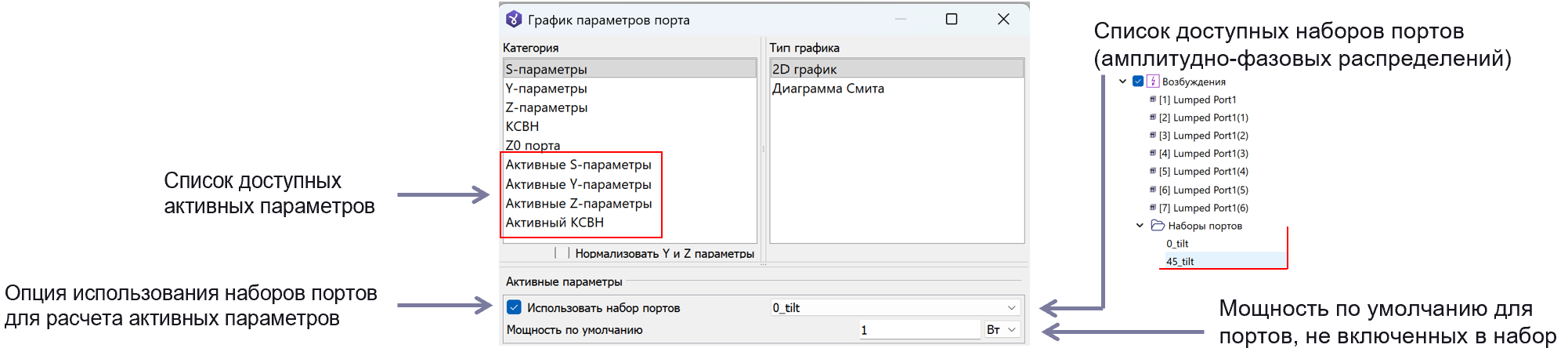Open the Вт power unit dropdown

click(x=1003, y=330)
